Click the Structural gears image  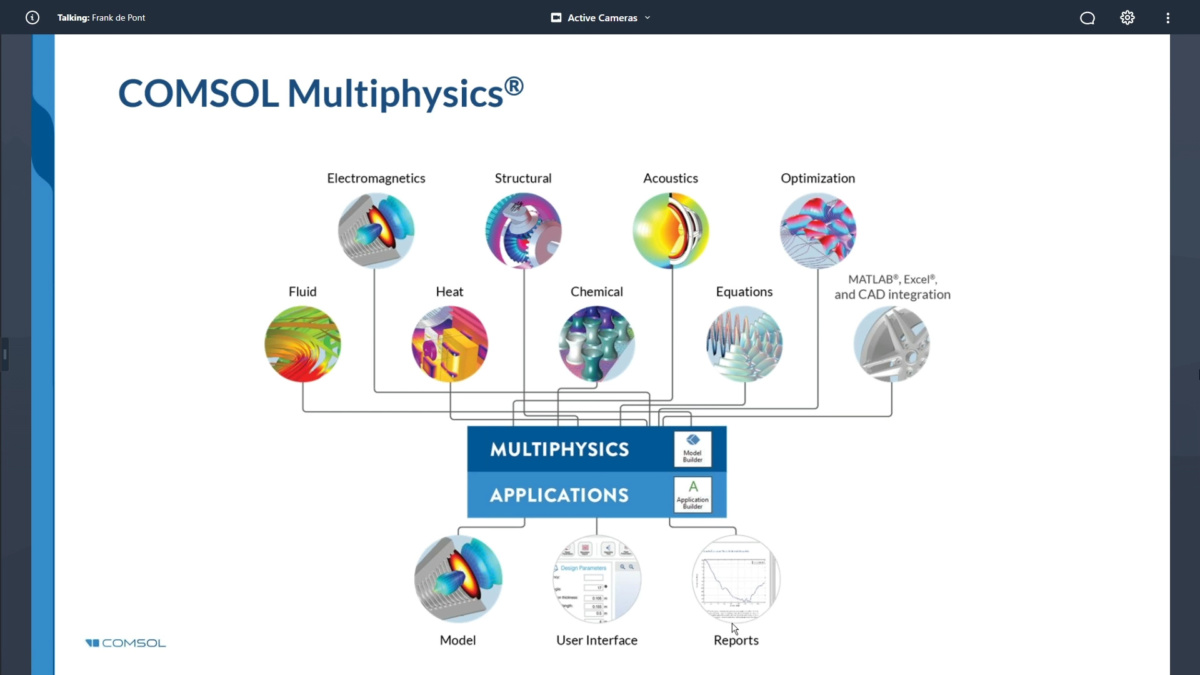click(523, 230)
